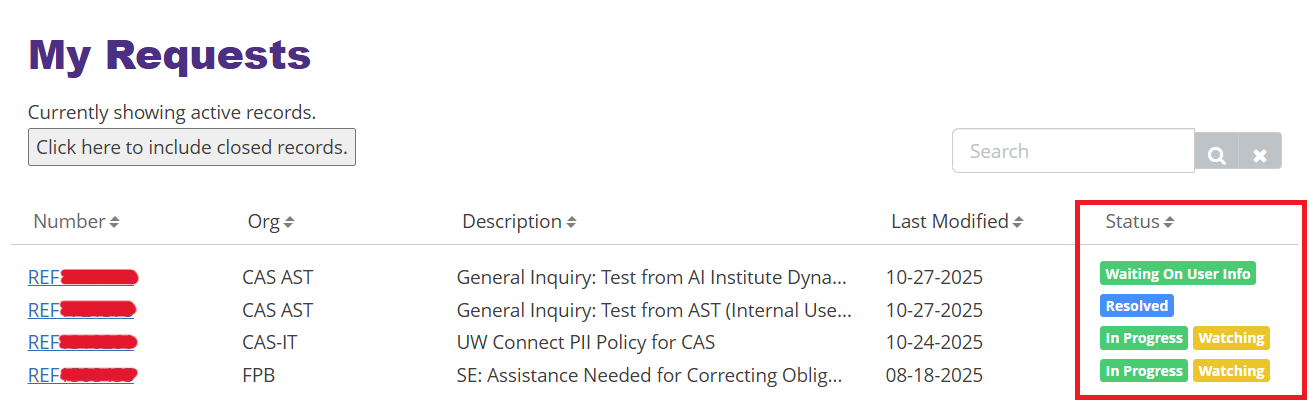Click Watching badge on CAS-IT row
The height and width of the screenshot is (405, 1314).
[1231, 338]
